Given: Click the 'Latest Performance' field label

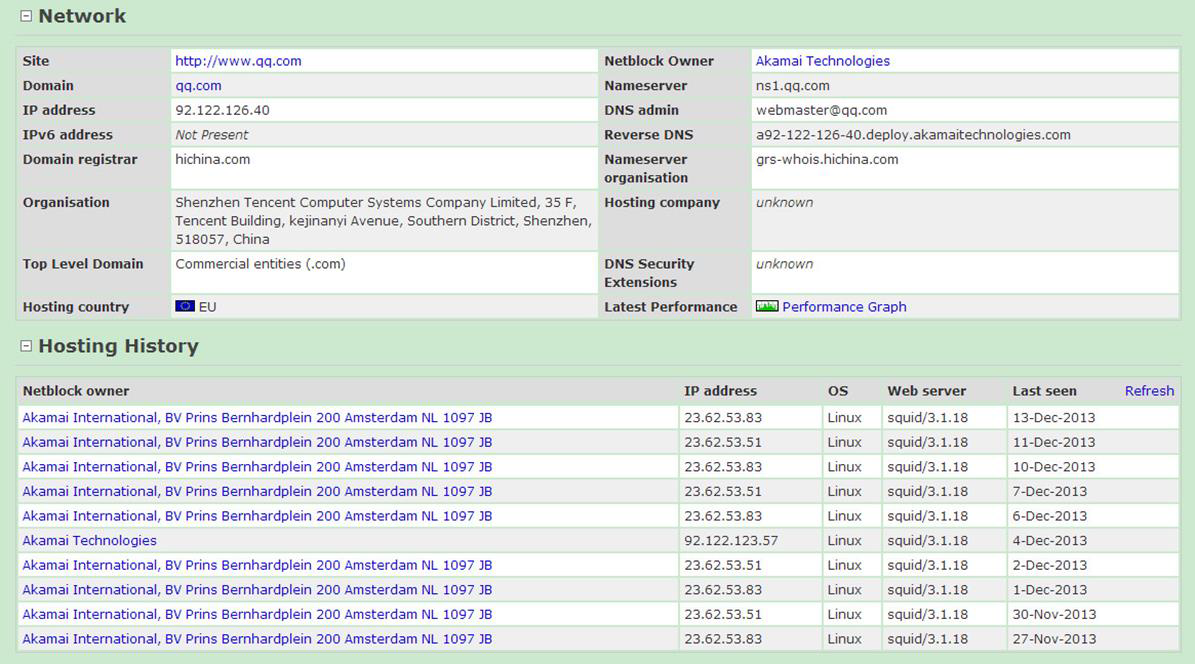Looking at the screenshot, I should (x=671, y=307).
